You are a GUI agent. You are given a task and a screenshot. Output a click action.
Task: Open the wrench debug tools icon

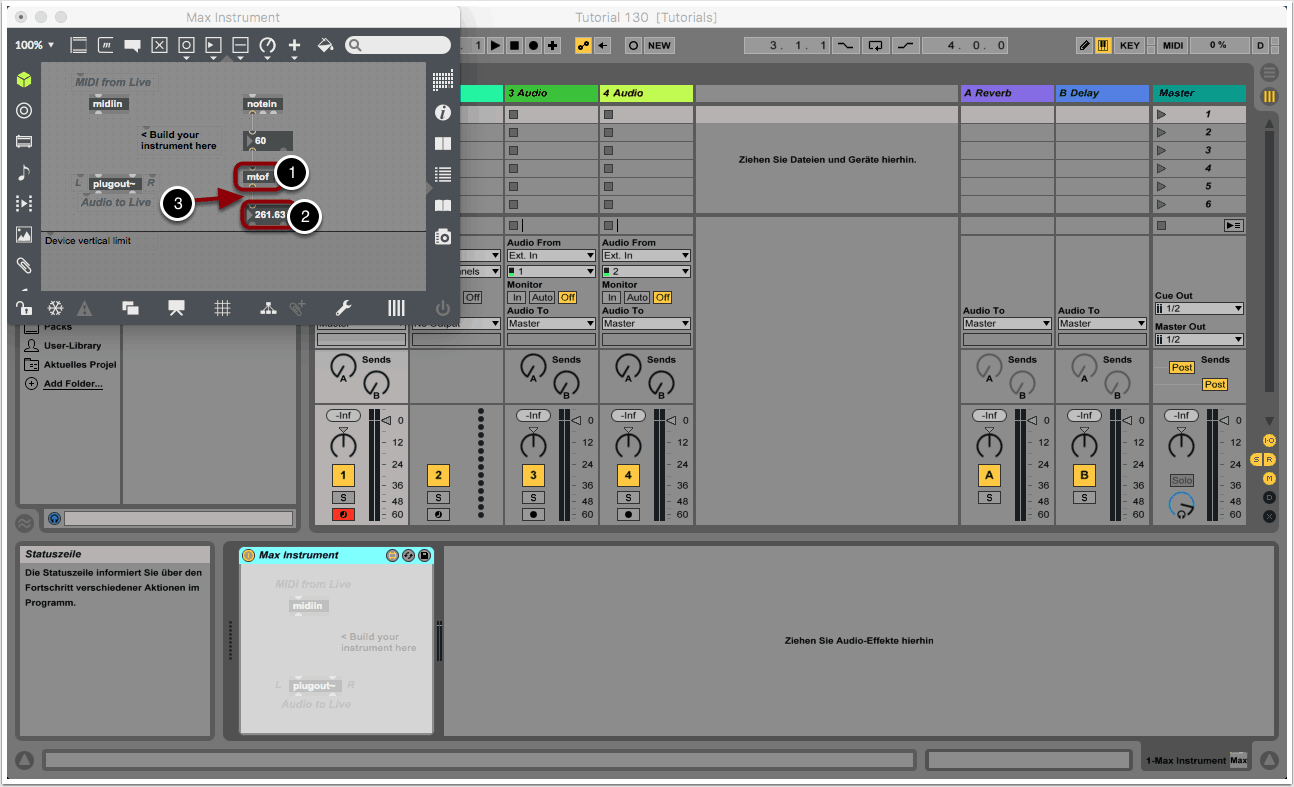(x=342, y=308)
